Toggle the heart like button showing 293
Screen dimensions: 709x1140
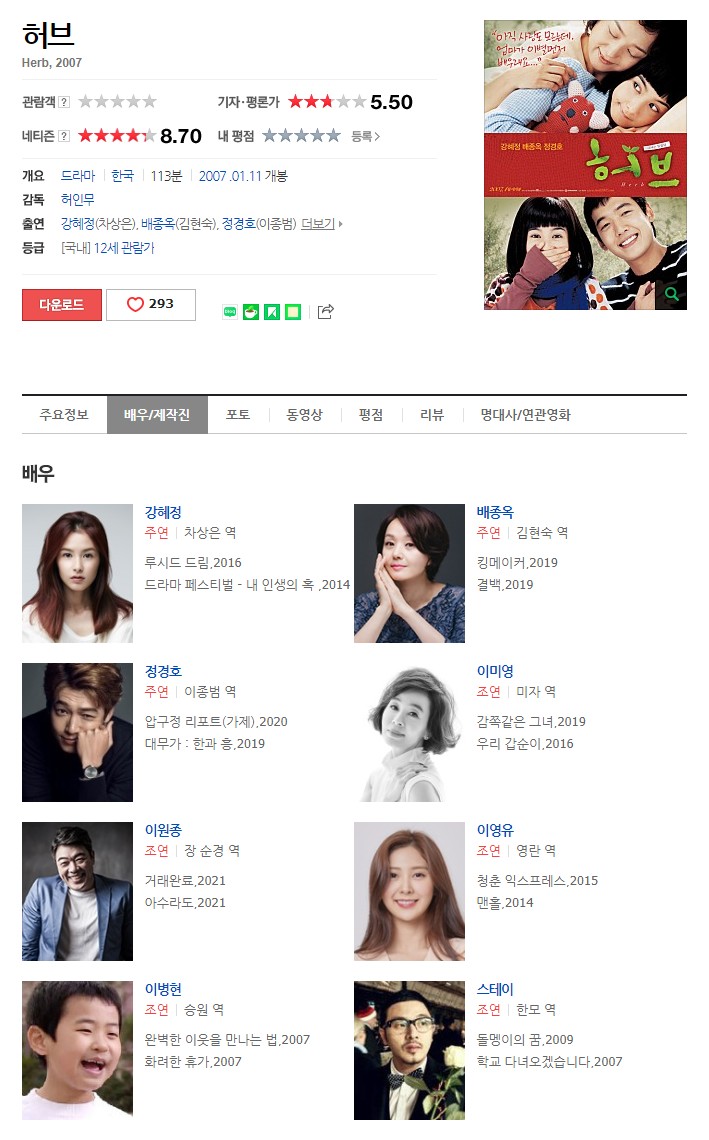151,305
